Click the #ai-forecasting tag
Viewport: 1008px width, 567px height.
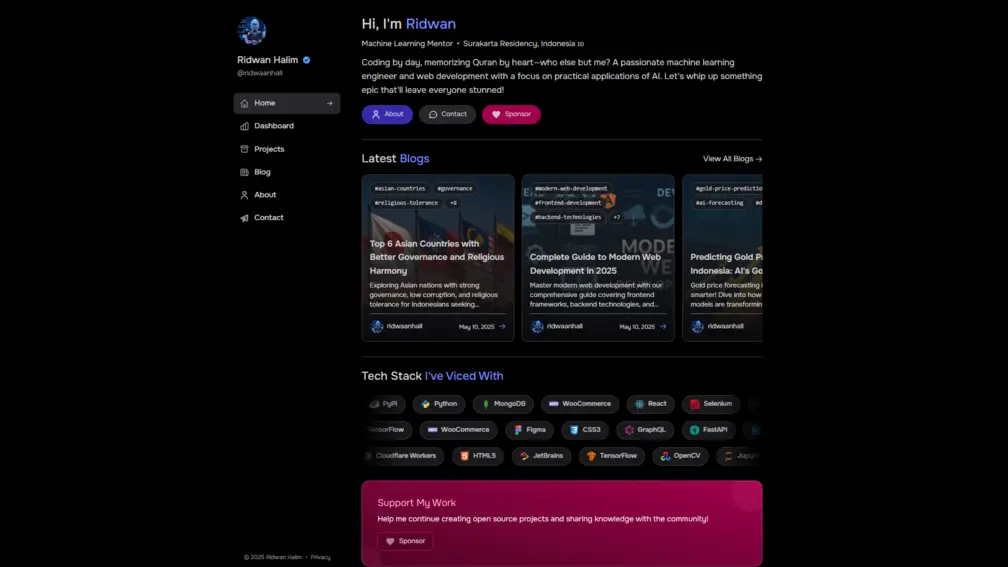(719, 202)
